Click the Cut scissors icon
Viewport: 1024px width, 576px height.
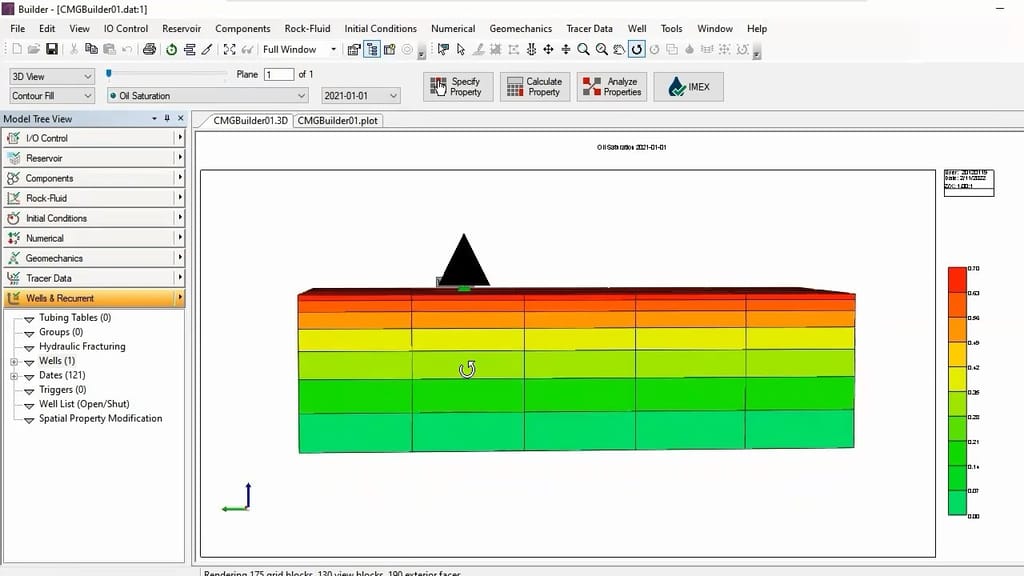(74, 50)
